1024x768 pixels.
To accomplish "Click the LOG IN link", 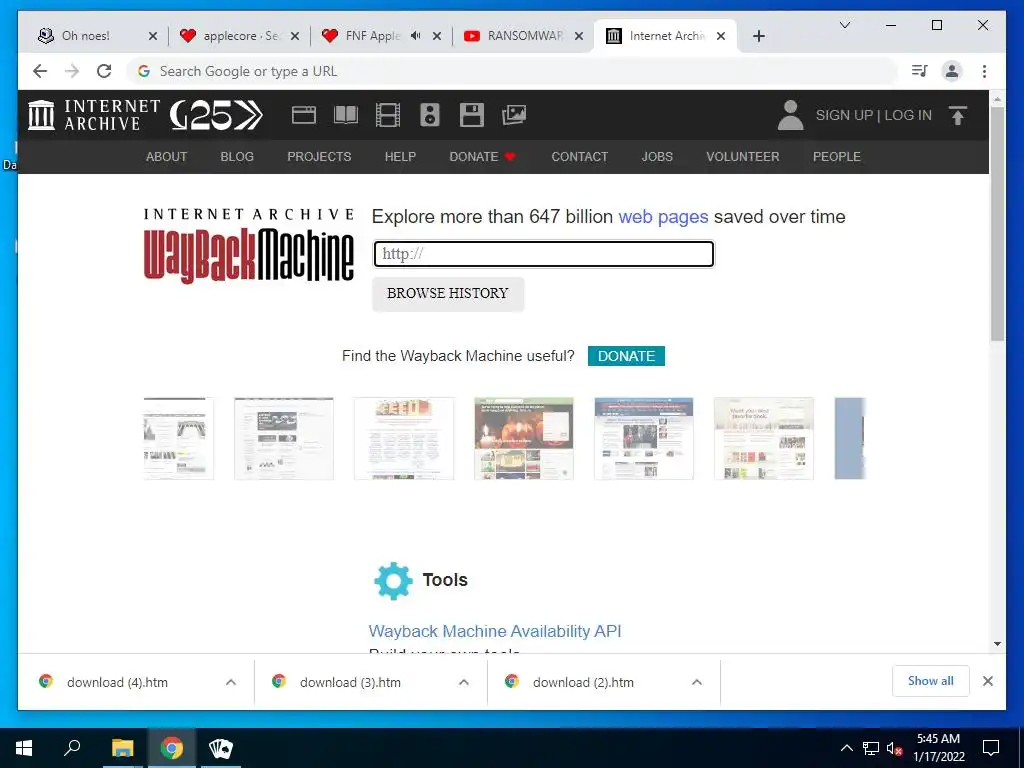I will tap(908, 115).
